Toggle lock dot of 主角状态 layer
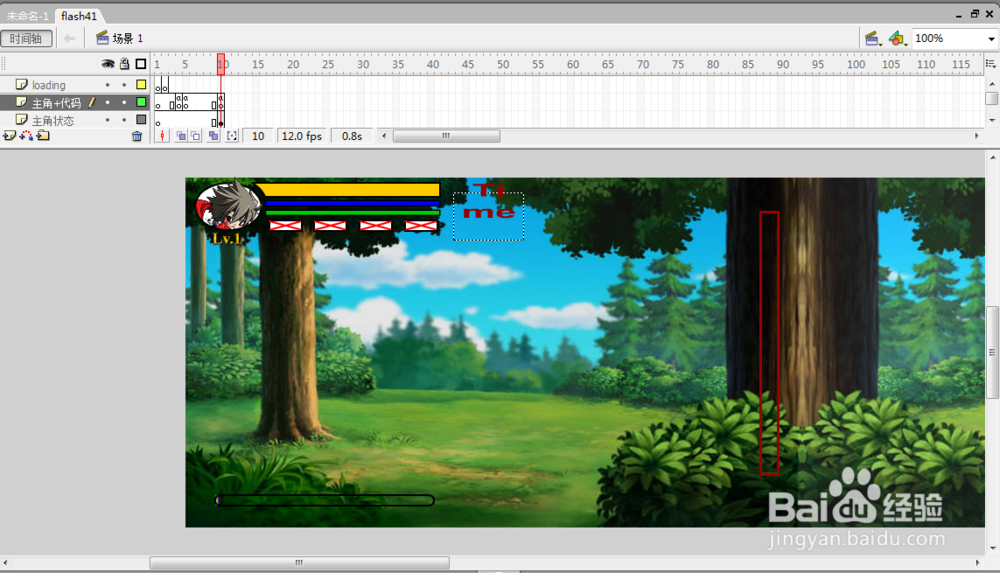This screenshot has height=573, width=1000. click(124, 120)
